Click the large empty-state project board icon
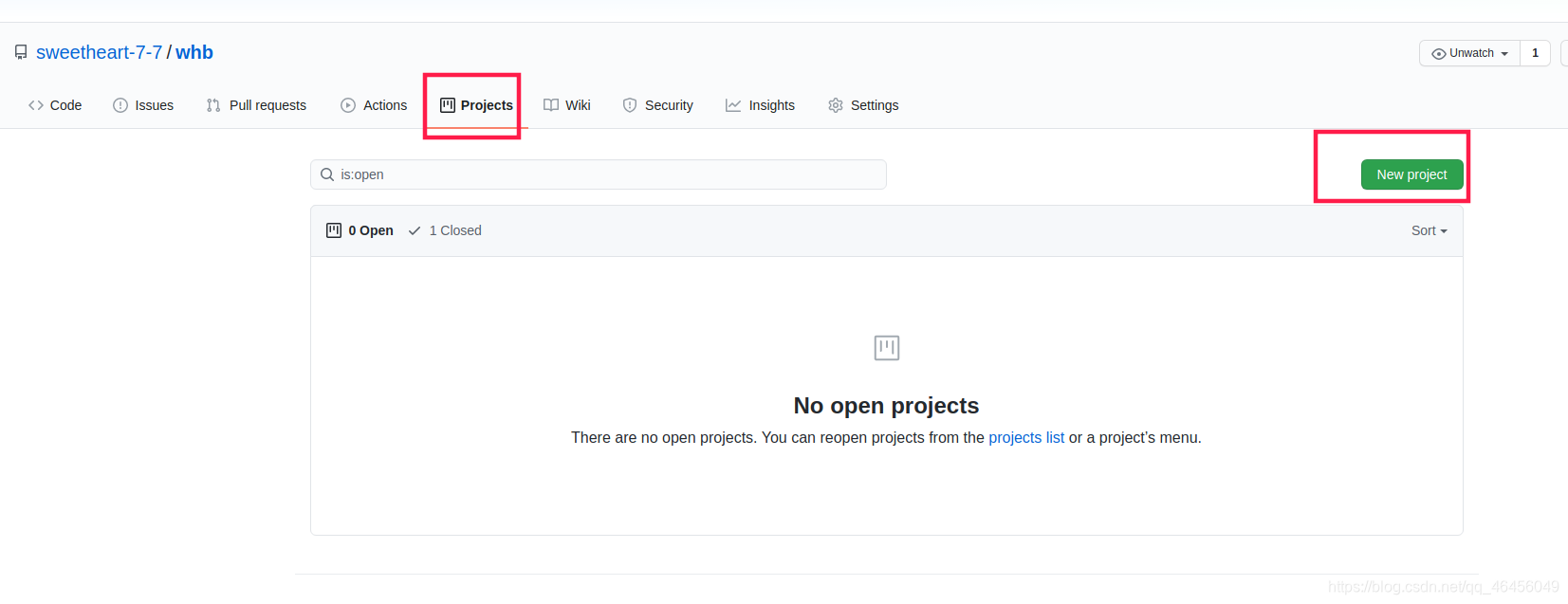The height and width of the screenshot is (604, 1568). coord(887,348)
